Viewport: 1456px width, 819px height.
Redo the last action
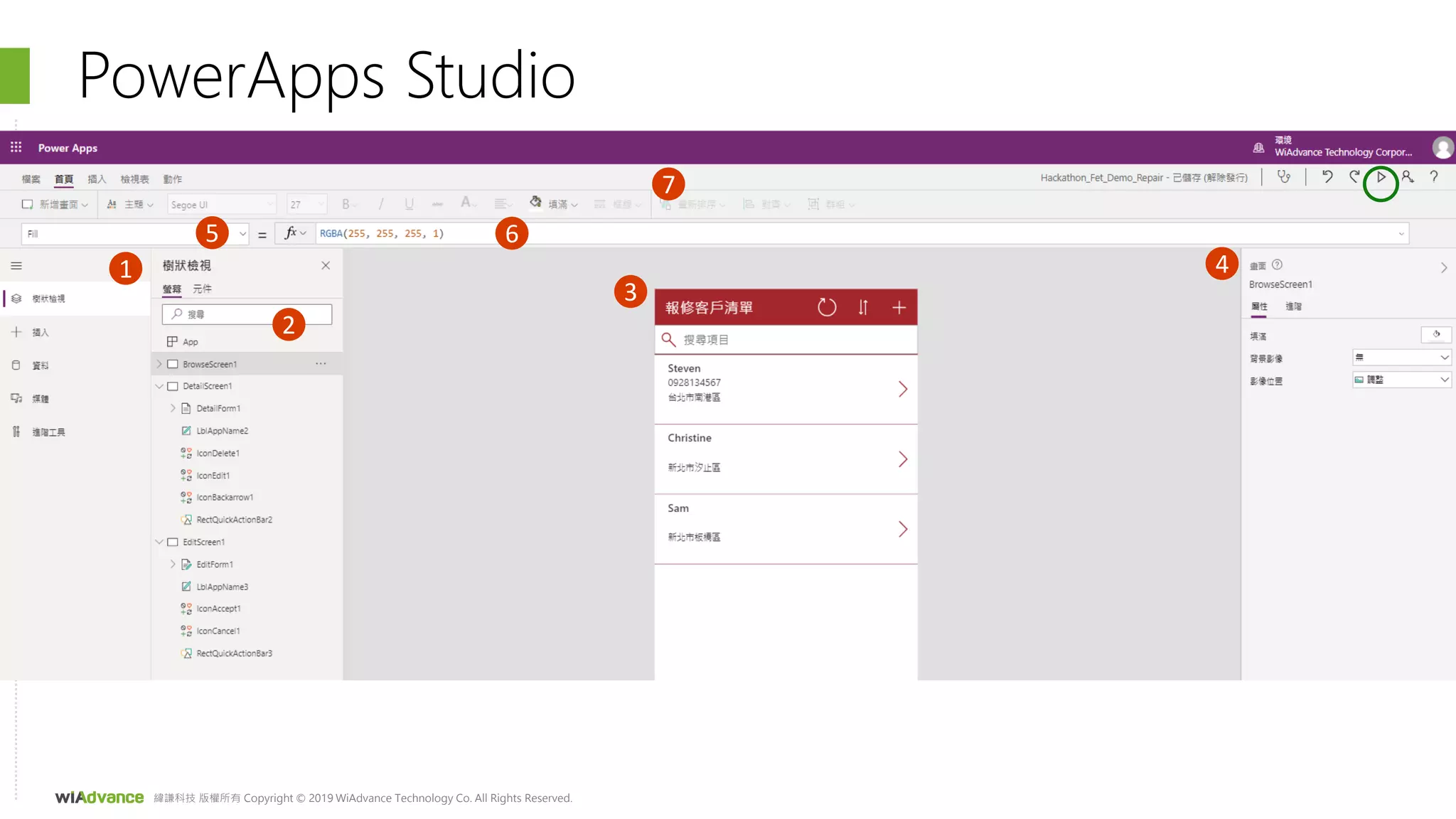pyautogui.click(x=1354, y=177)
